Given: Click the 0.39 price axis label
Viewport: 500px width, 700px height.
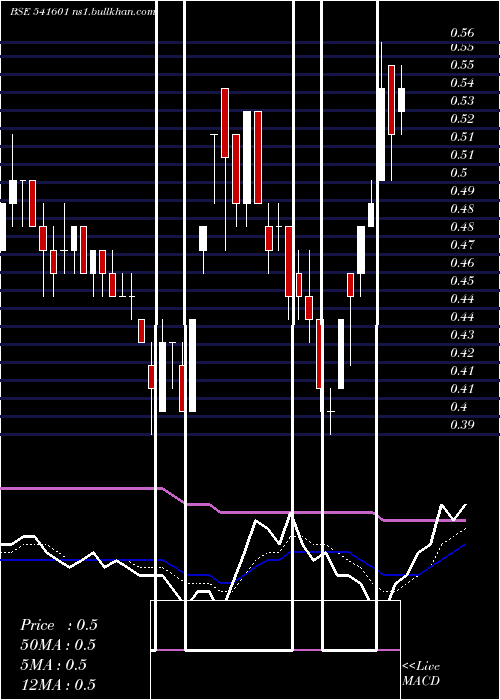Looking at the screenshot, I should pyautogui.click(x=462, y=425).
